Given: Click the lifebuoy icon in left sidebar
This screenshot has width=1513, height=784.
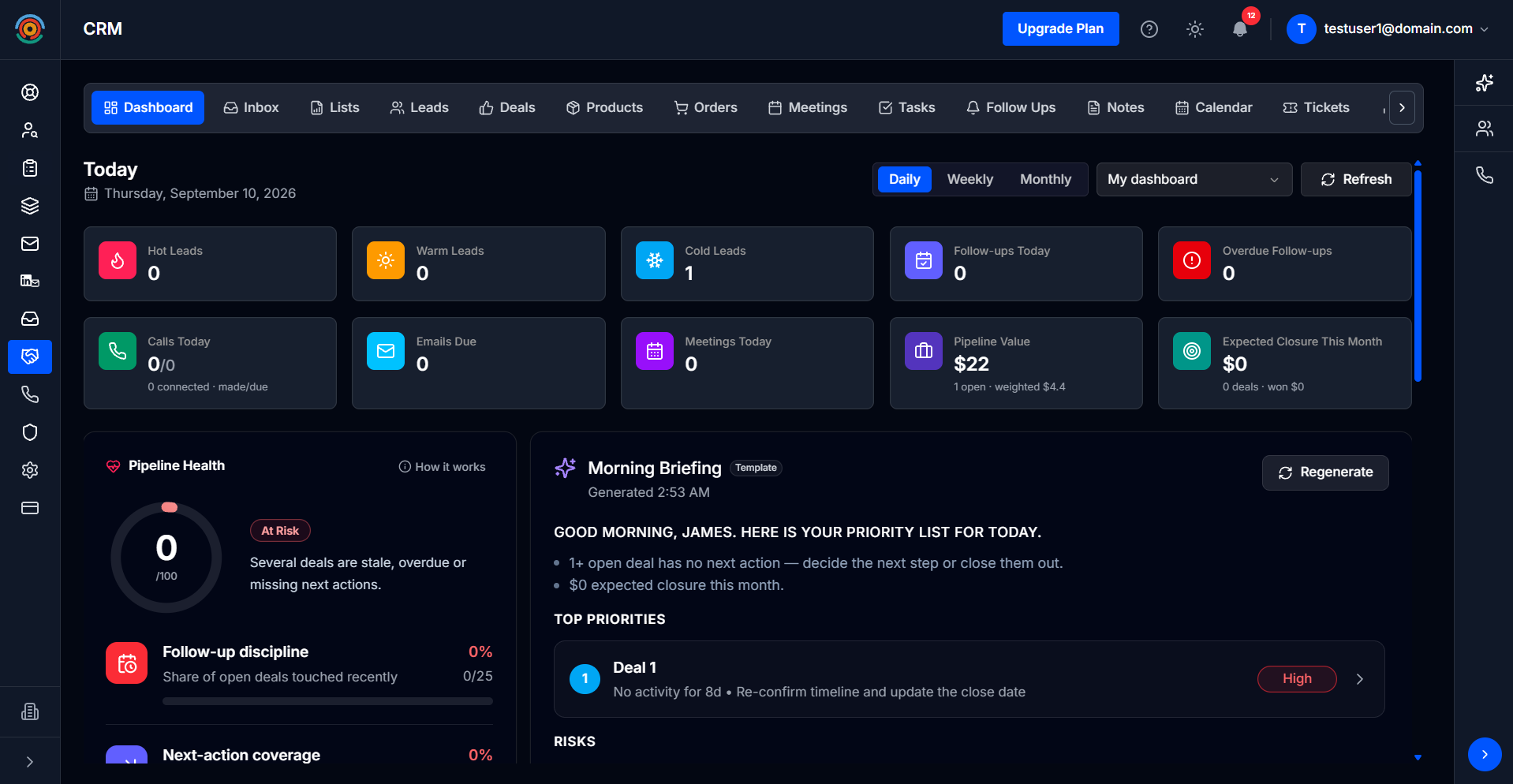Looking at the screenshot, I should [30, 92].
